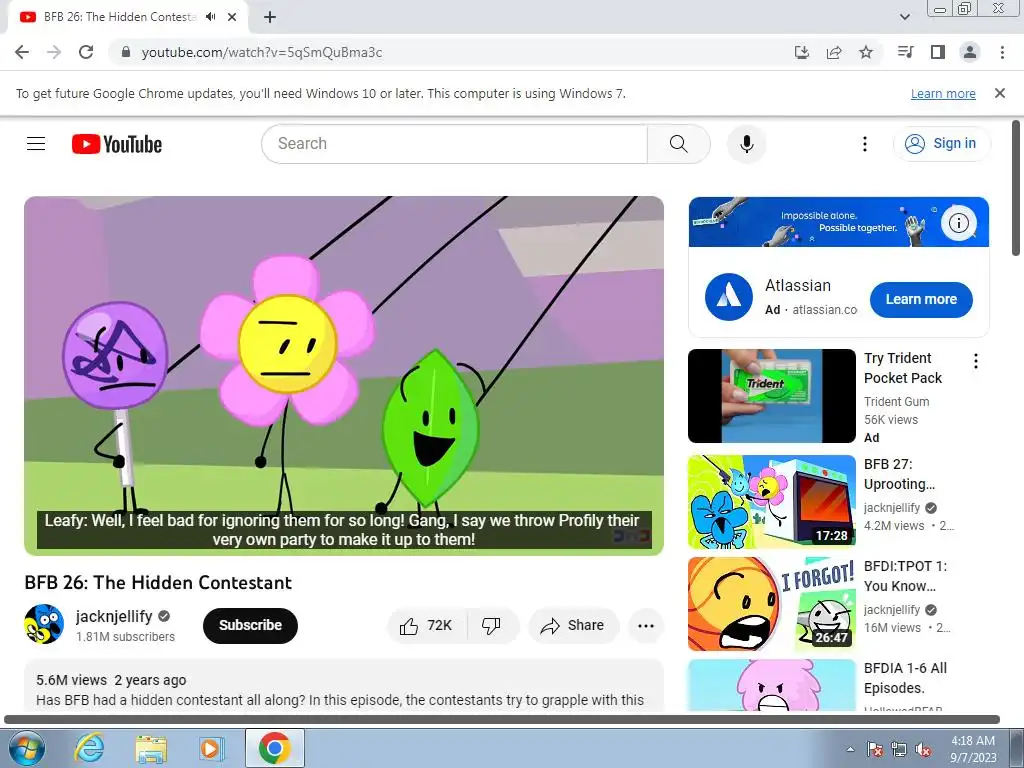
Task: Show hidden tray icons arrow
Action: click(x=850, y=749)
